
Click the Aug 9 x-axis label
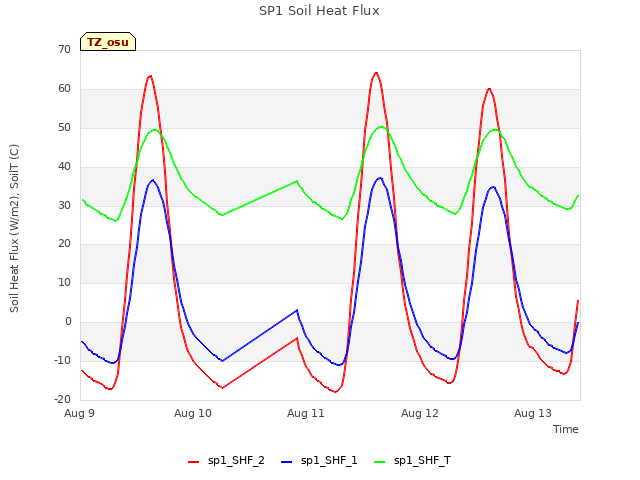point(79,413)
